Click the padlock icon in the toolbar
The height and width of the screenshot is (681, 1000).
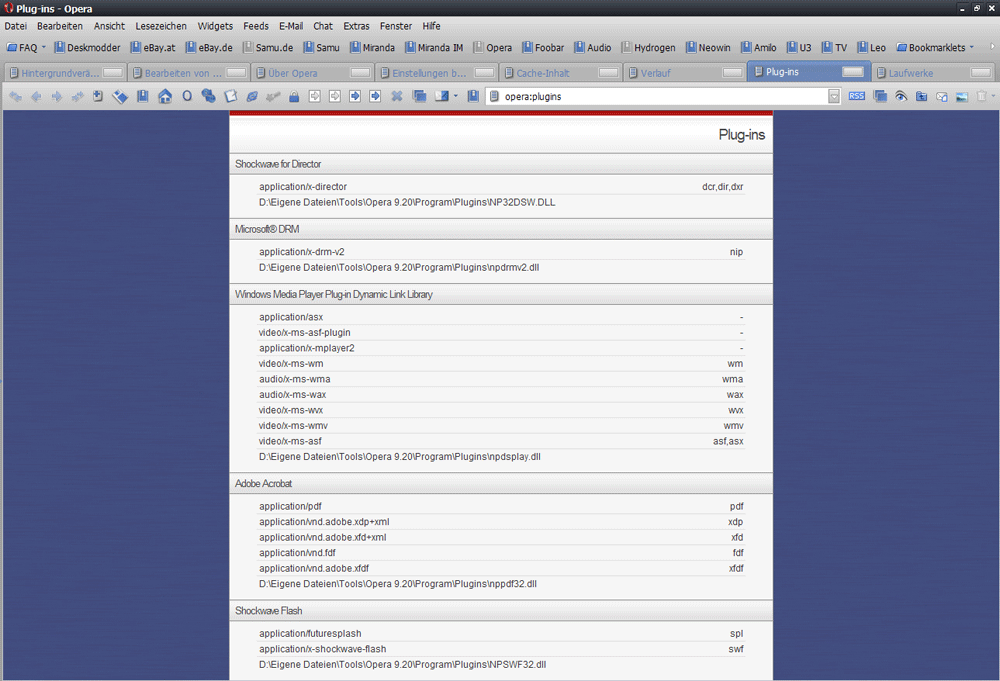(293, 96)
